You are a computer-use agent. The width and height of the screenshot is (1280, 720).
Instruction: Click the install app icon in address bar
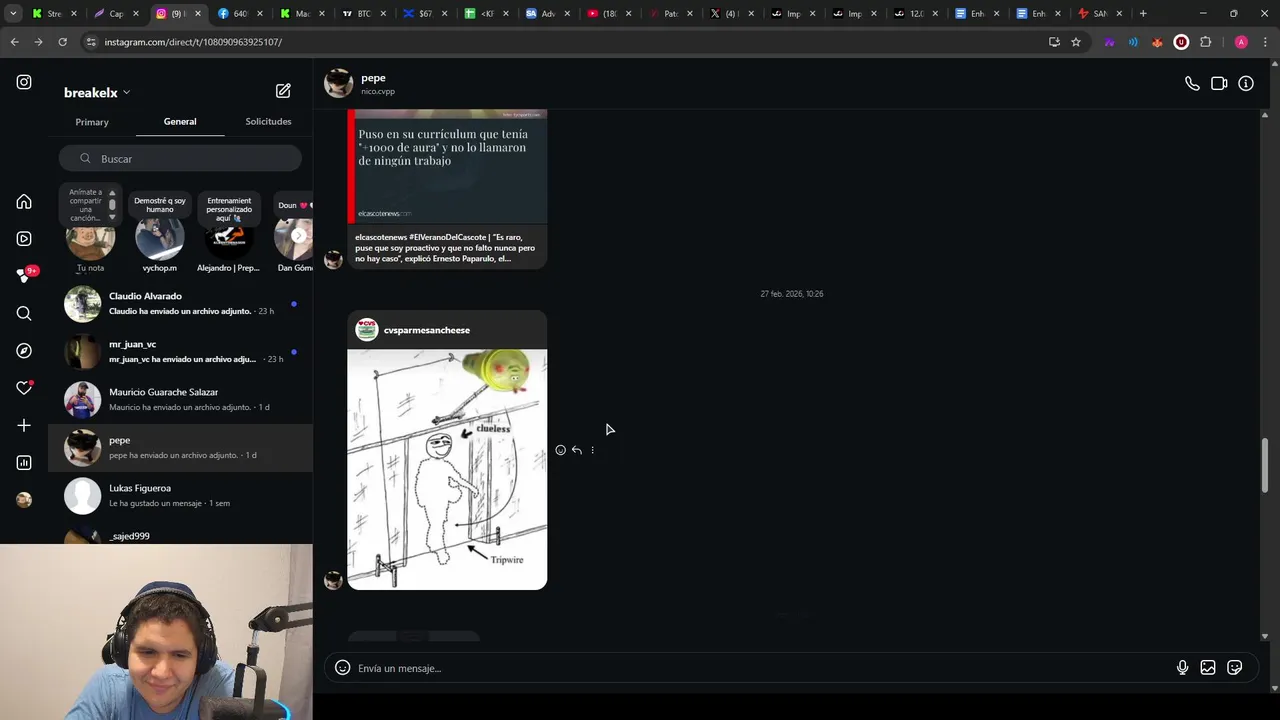(1054, 42)
